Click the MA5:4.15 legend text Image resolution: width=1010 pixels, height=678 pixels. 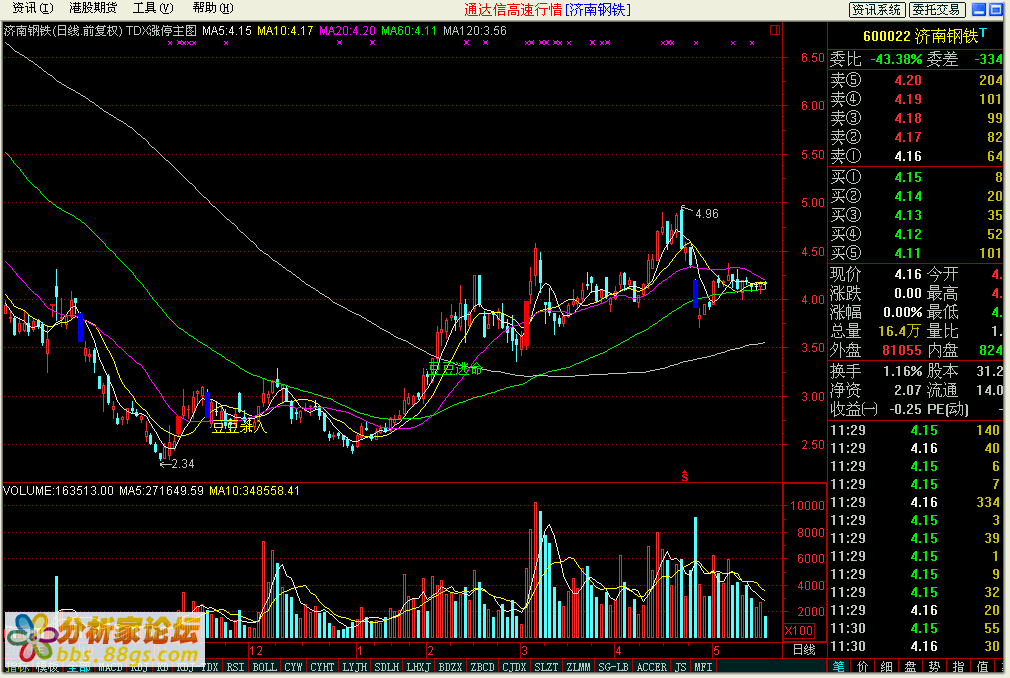227,30
